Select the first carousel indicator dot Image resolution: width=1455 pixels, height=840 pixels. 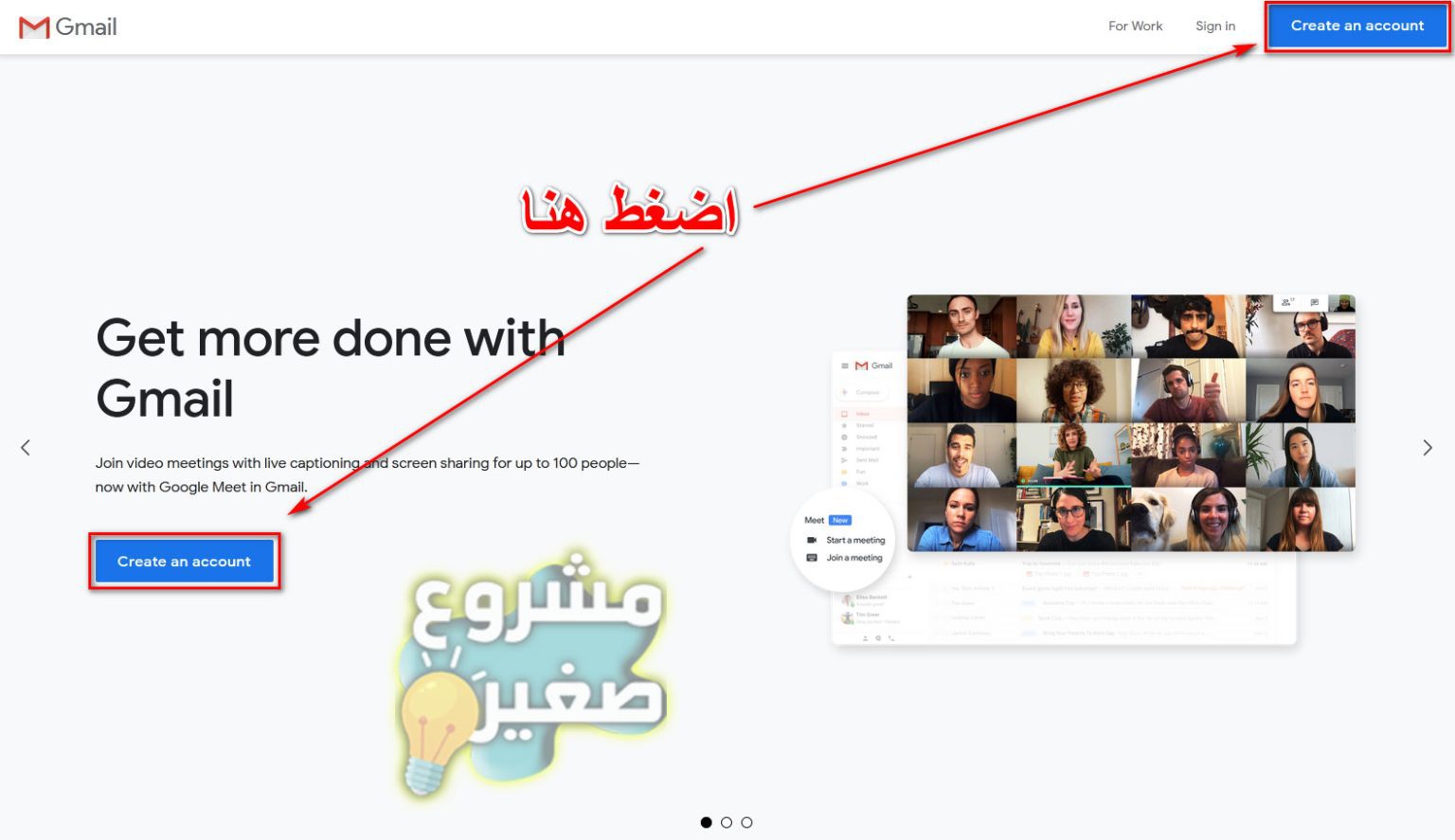[706, 823]
